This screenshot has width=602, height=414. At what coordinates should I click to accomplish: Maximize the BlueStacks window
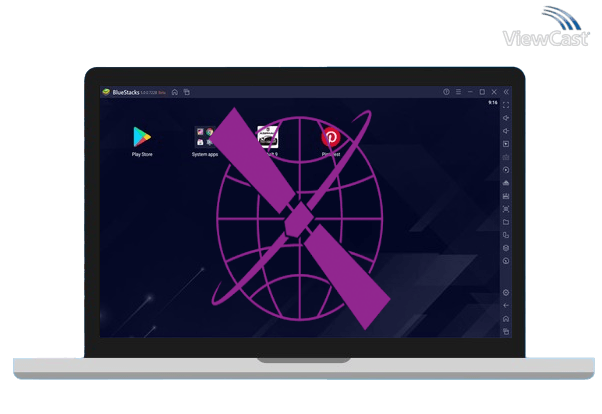coord(482,92)
